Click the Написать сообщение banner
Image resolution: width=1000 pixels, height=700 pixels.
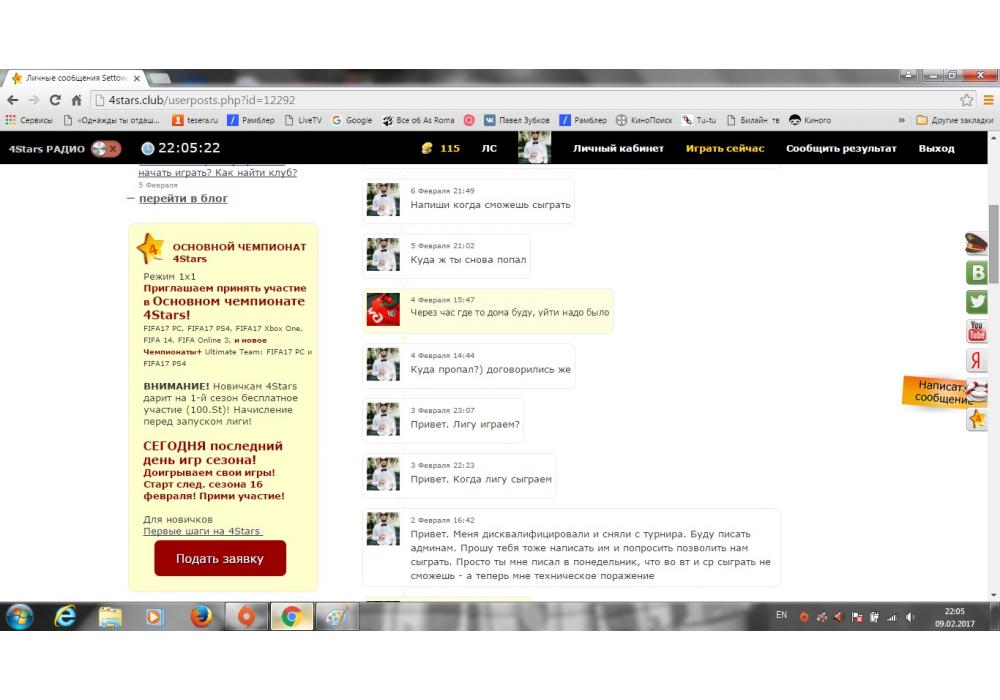point(940,391)
